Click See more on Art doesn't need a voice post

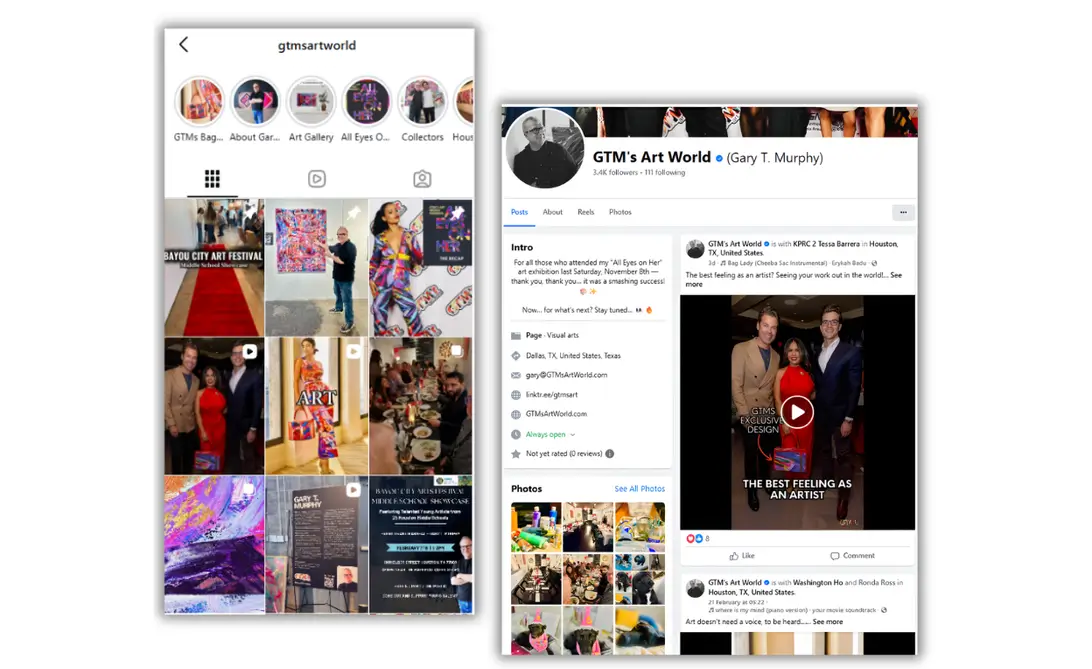tap(827, 622)
